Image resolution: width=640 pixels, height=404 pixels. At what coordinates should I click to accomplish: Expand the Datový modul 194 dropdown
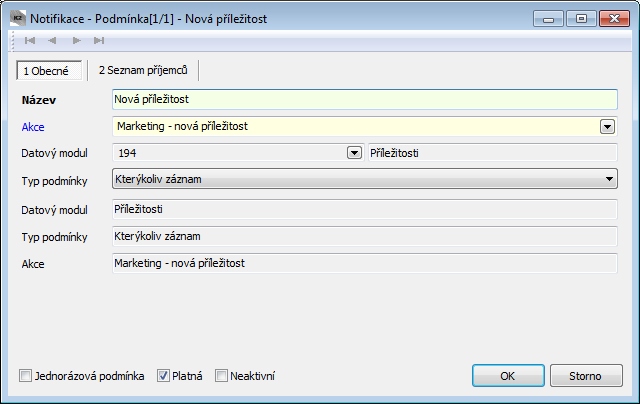[354, 153]
